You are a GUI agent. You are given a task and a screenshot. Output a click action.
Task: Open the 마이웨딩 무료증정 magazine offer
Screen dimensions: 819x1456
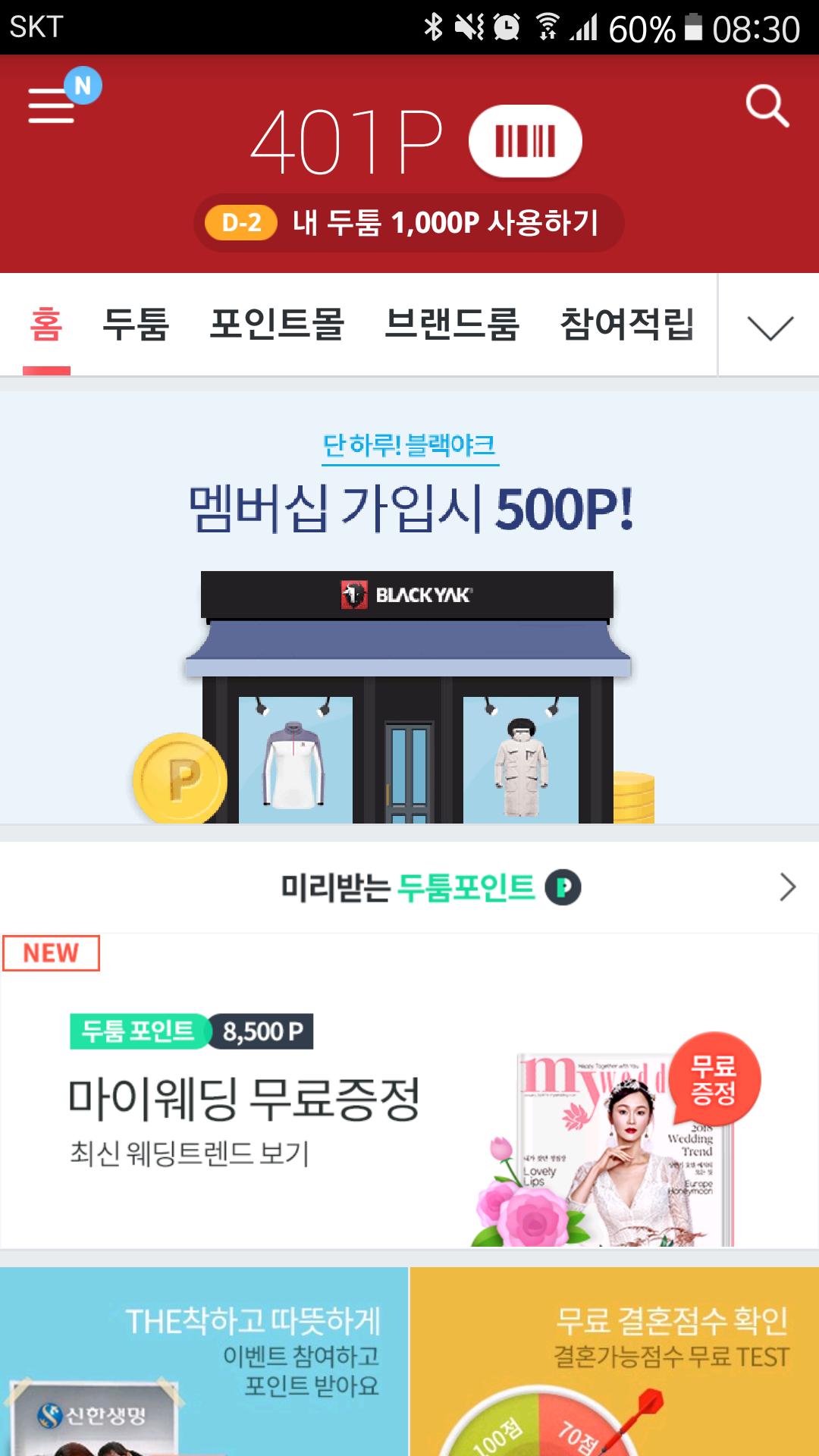tap(409, 1090)
